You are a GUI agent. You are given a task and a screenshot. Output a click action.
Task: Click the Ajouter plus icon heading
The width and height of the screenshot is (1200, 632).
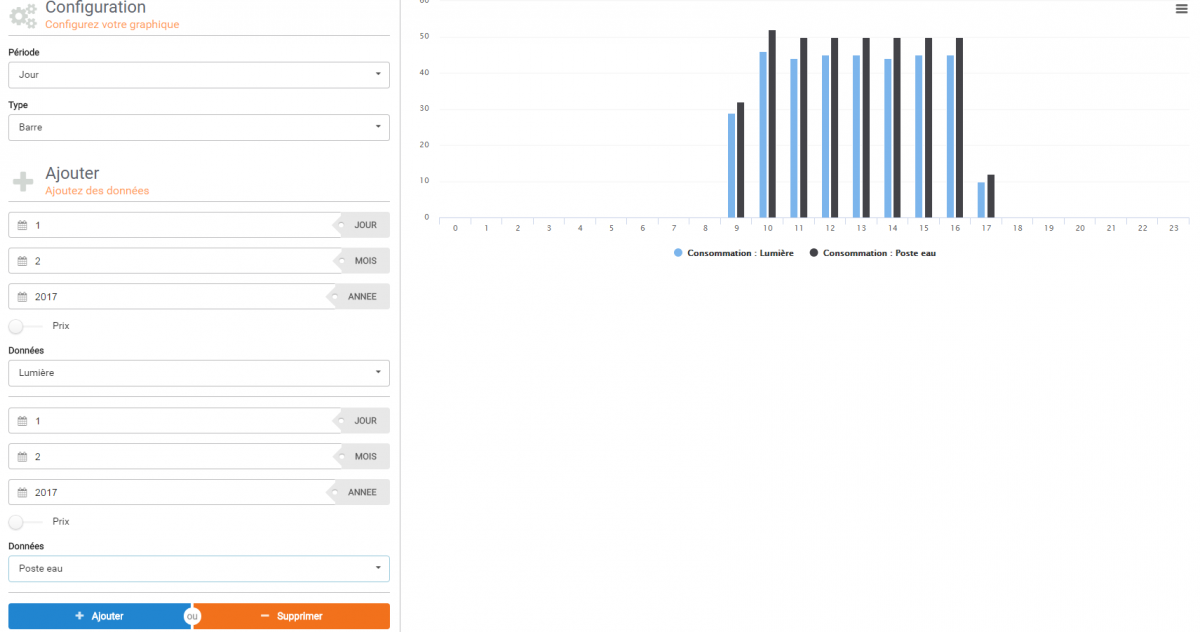coord(23,181)
